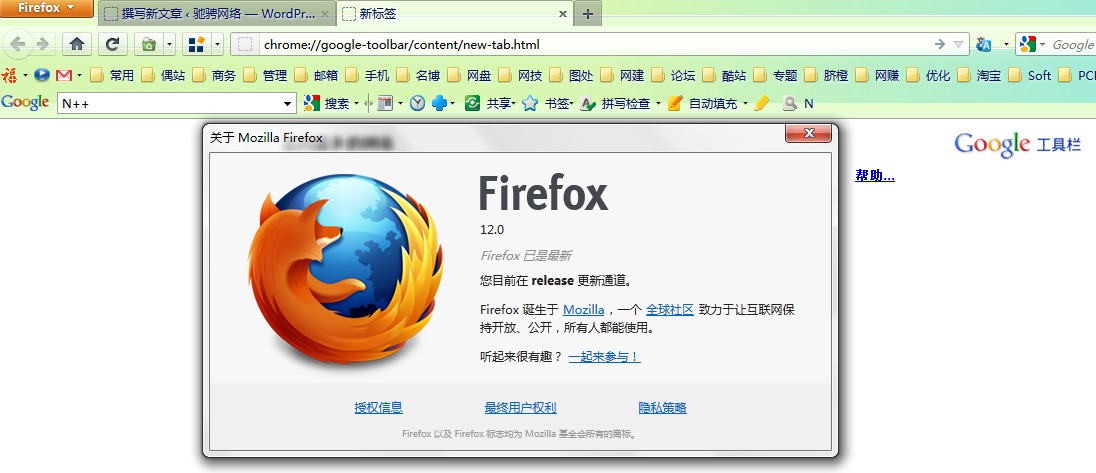Open the 邮箱 bookmark folder
This screenshot has width=1096, height=473.
pyautogui.click(x=316, y=75)
